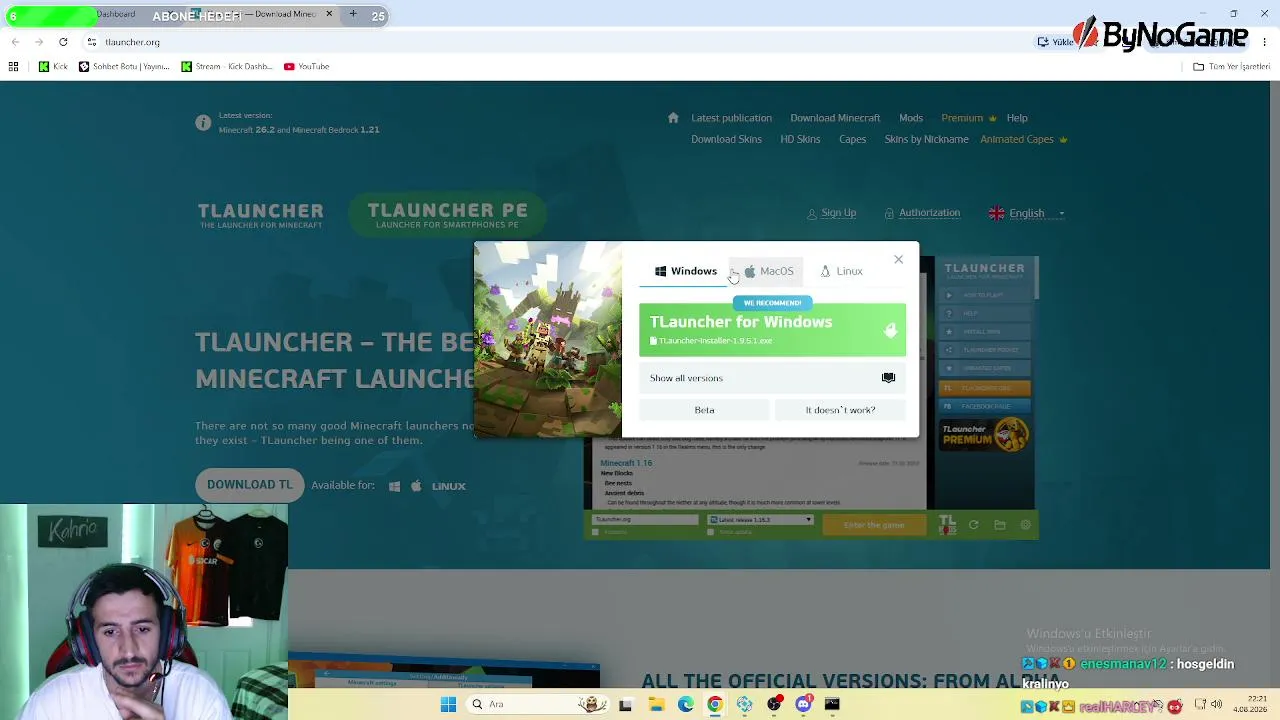This screenshot has width=1280, height=720.
Task: Go to Download Skins
Action: pos(726,139)
